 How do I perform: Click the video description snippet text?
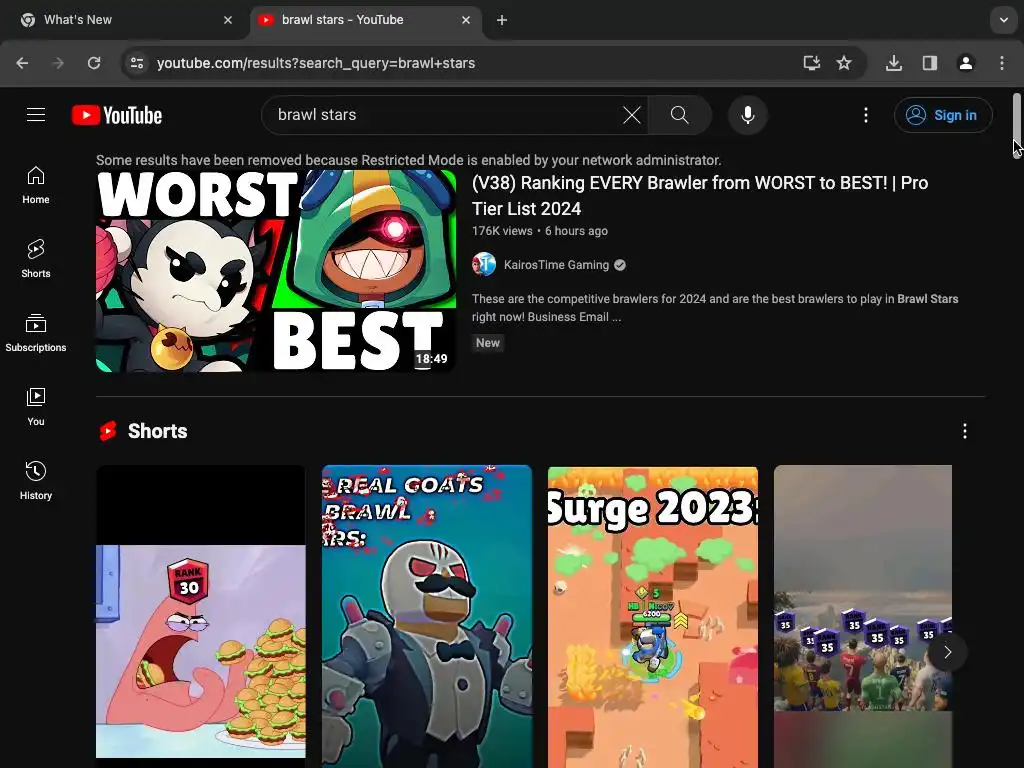coord(715,308)
